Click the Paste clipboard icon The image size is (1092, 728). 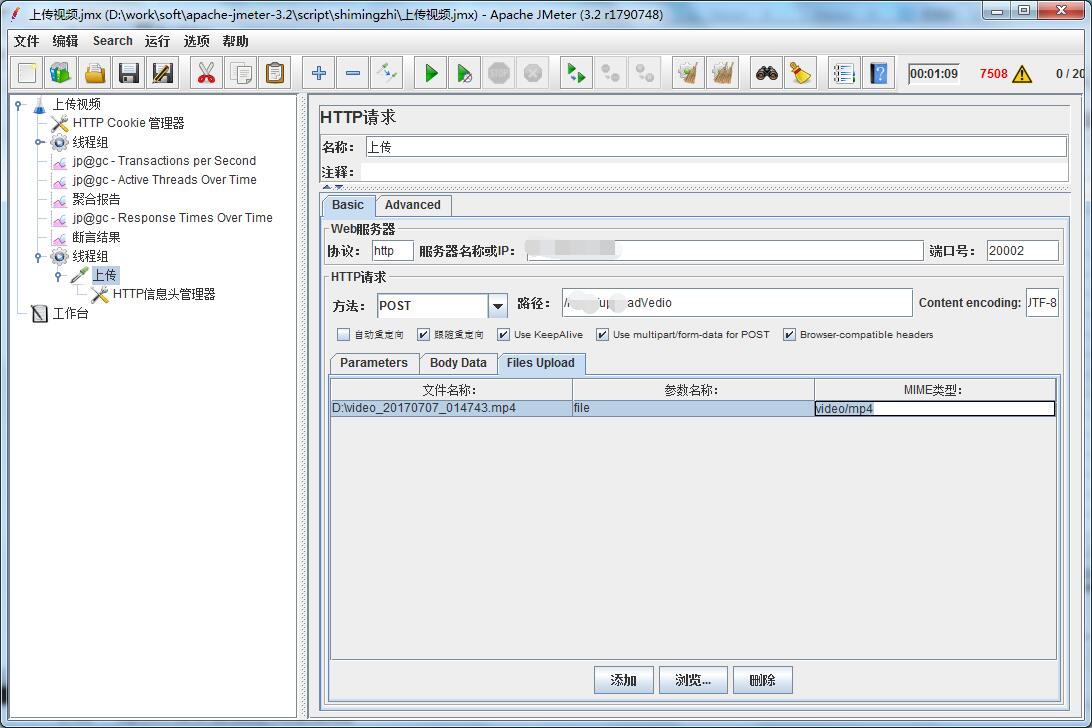[x=275, y=73]
